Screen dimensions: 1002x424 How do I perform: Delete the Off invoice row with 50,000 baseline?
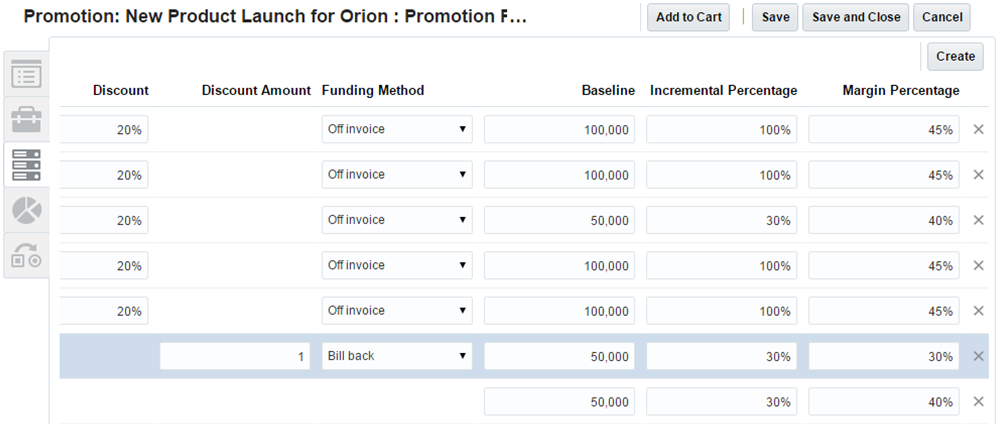(x=979, y=220)
